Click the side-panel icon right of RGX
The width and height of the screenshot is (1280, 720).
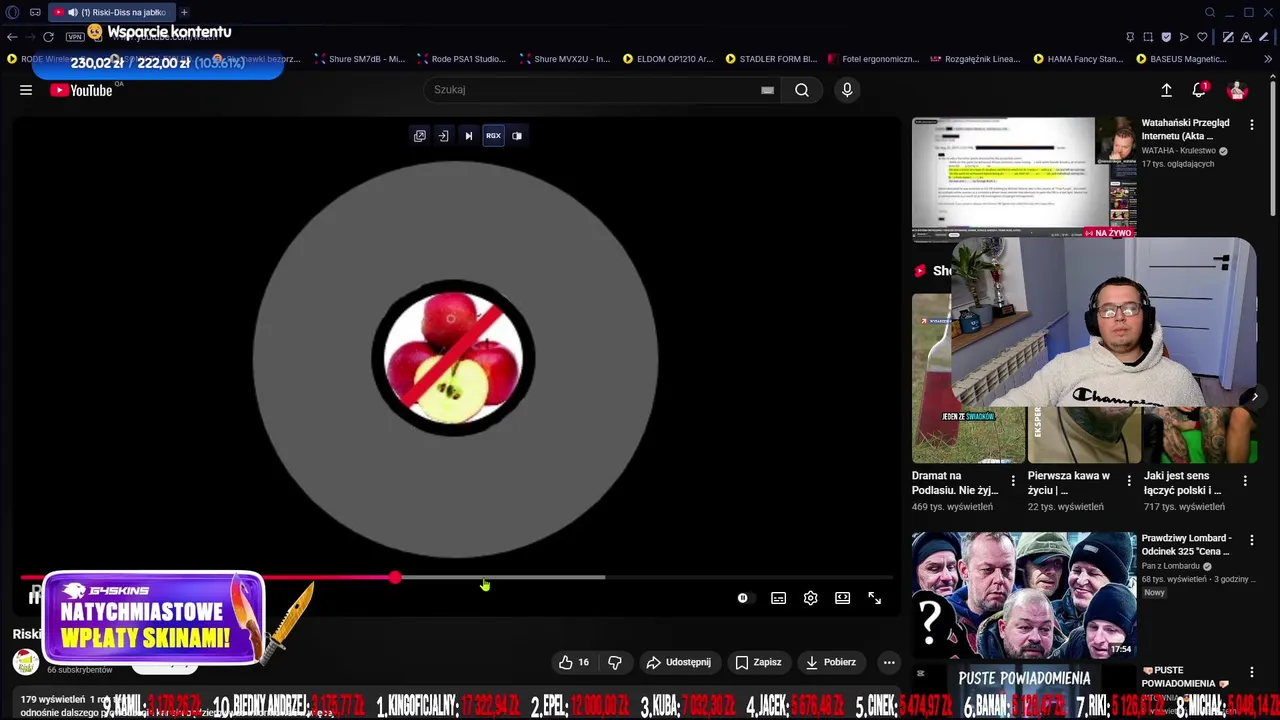[517, 136]
